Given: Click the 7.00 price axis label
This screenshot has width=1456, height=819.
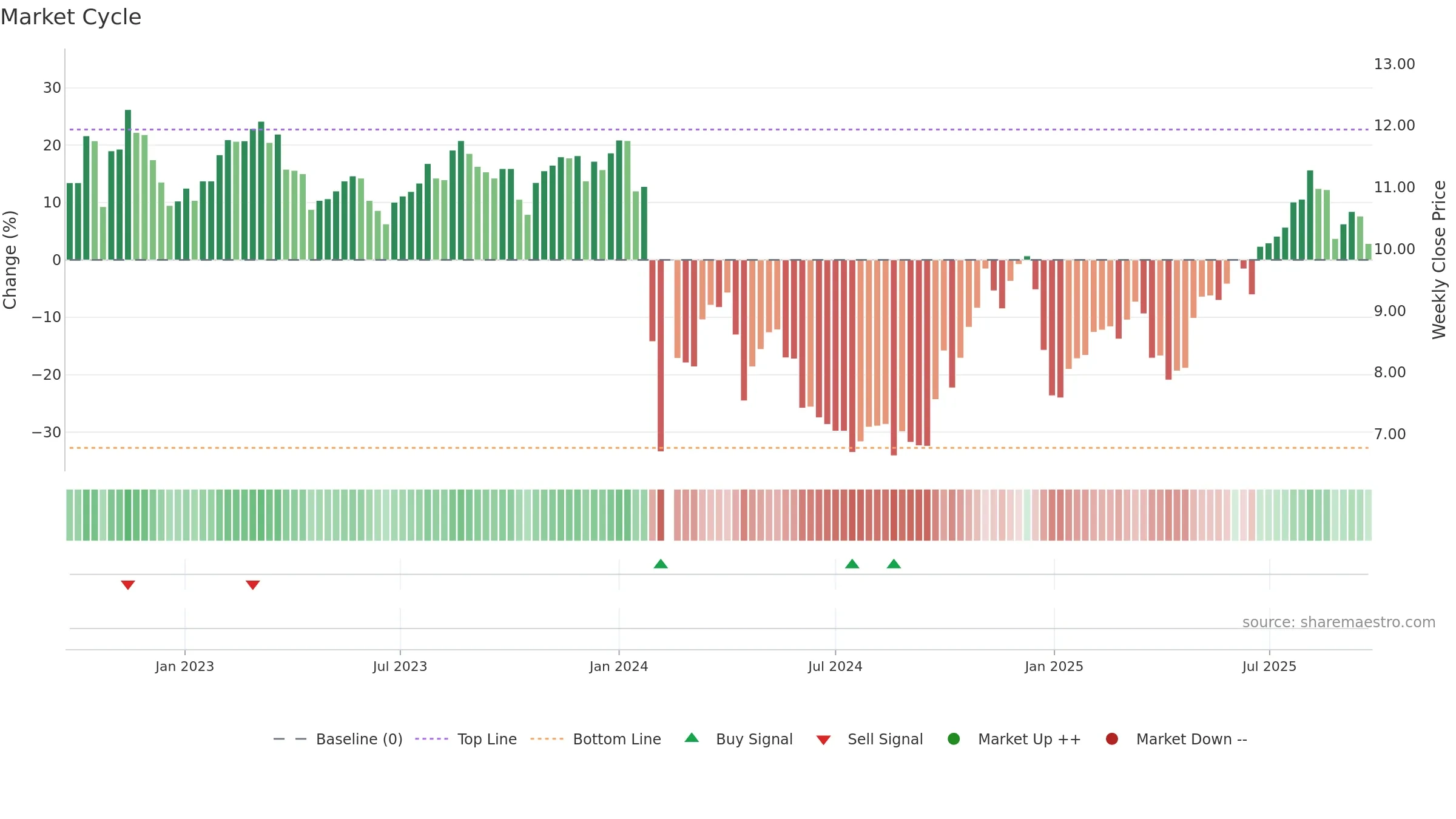Looking at the screenshot, I should point(1390,434).
